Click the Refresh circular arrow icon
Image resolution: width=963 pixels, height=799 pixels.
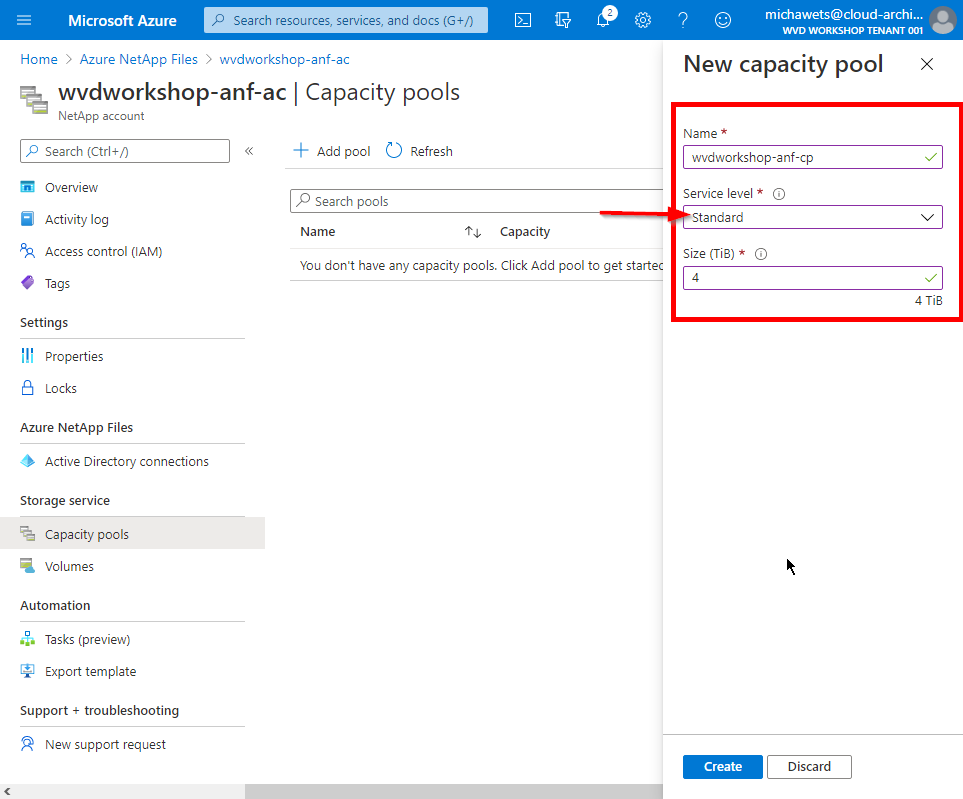pyautogui.click(x=394, y=150)
